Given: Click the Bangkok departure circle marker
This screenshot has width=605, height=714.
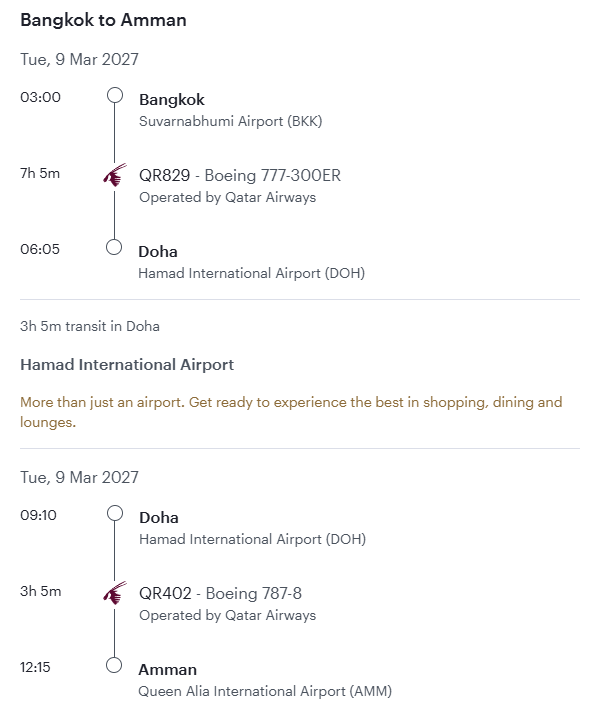Looking at the screenshot, I should pos(115,95).
